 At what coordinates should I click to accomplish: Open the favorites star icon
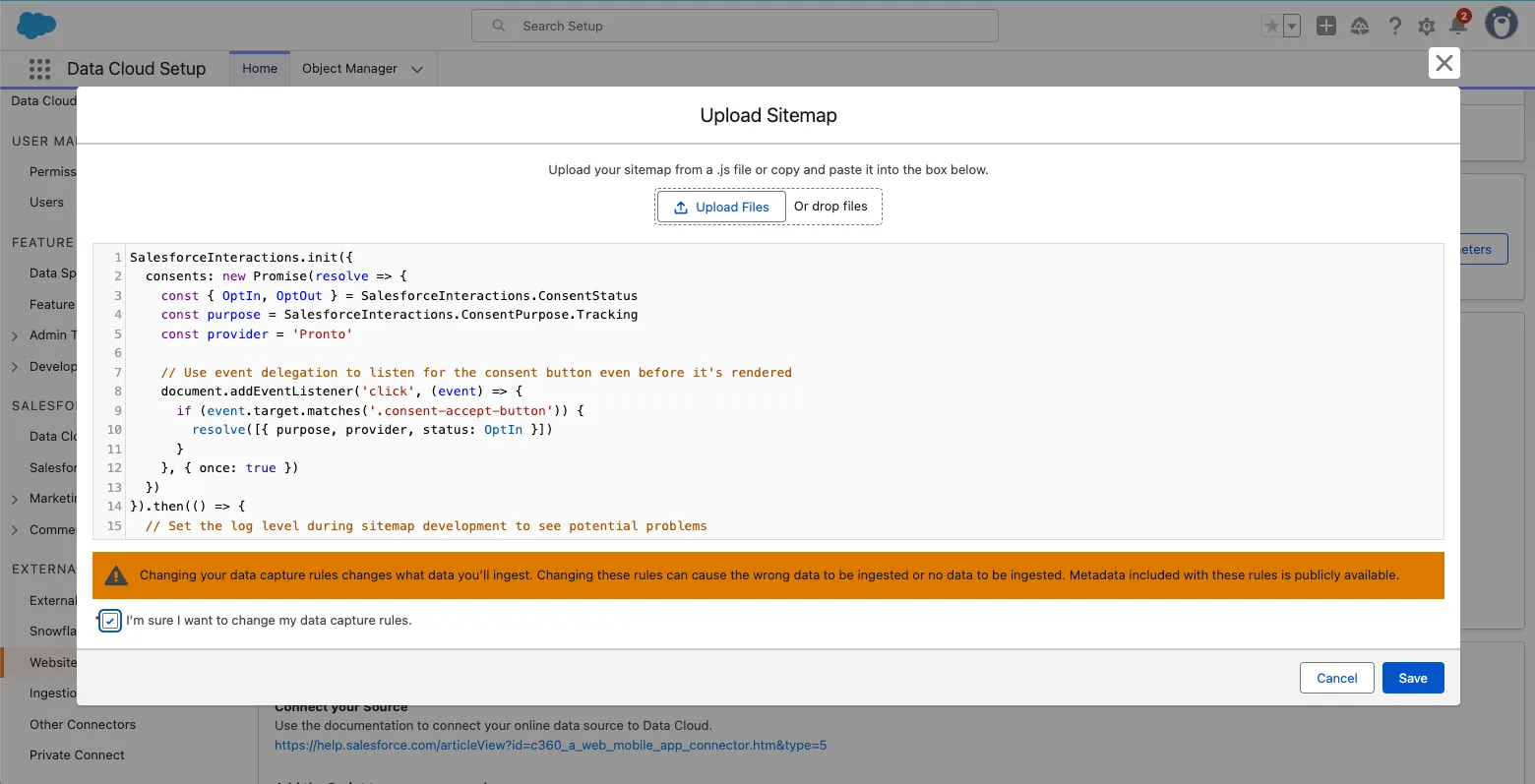(1272, 27)
